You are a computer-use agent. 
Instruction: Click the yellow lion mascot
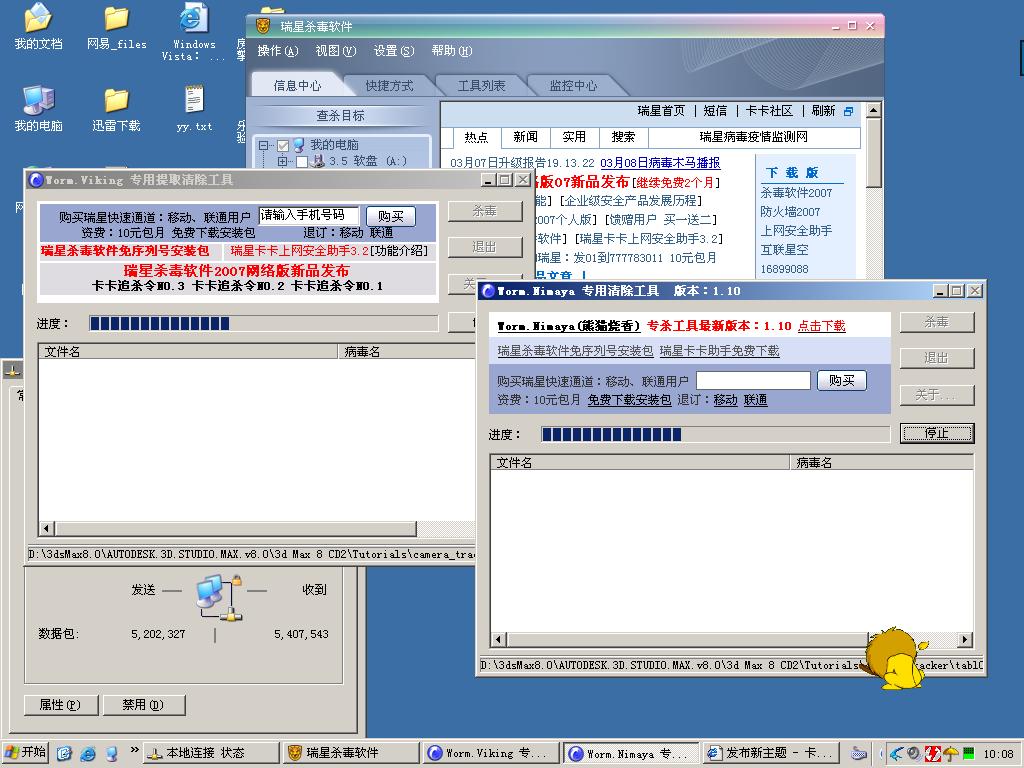[896, 658]
